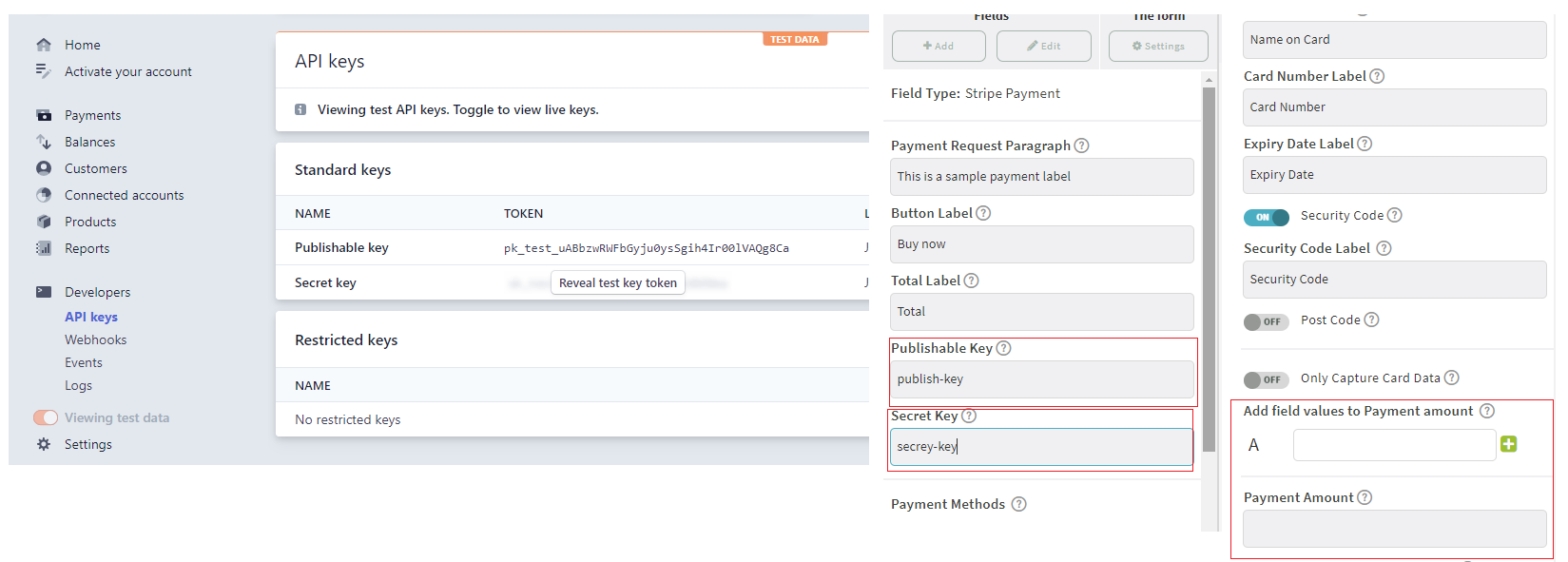Click the Home icon in Stripe sidebar
Screen dimensions: 1568x562
point(44,45)
